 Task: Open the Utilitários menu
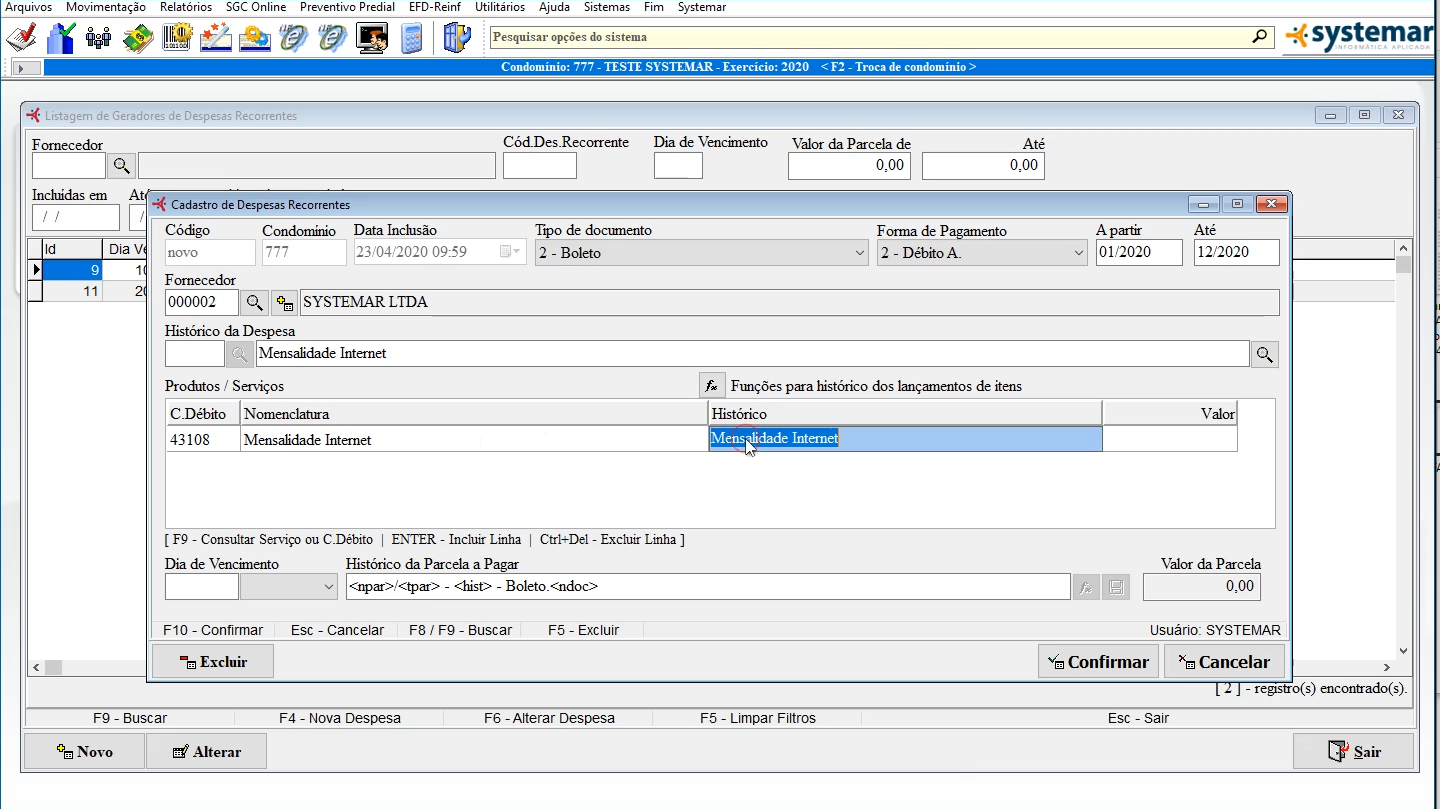[499, 7]
